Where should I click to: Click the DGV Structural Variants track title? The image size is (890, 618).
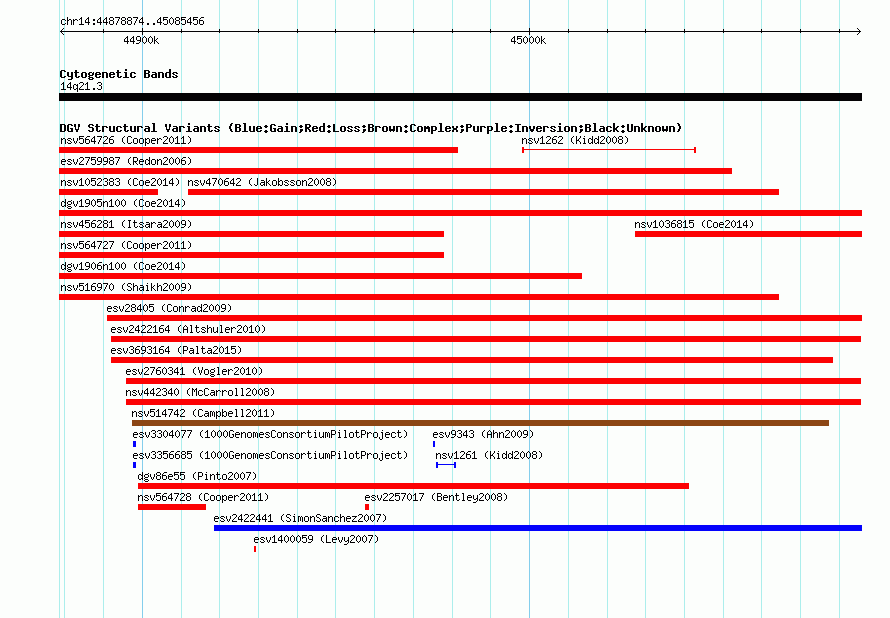[371, 128]
